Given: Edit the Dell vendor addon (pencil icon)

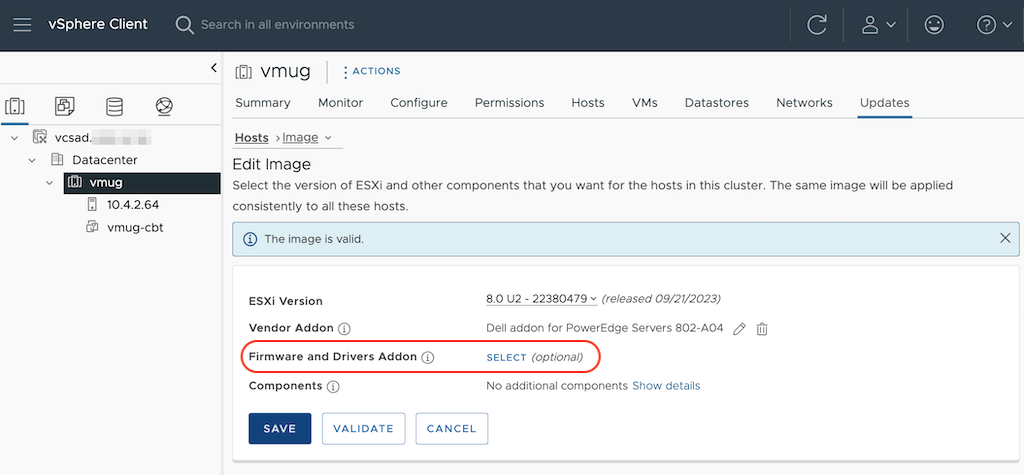Looking at the screenshot, I should coord(739,329).
